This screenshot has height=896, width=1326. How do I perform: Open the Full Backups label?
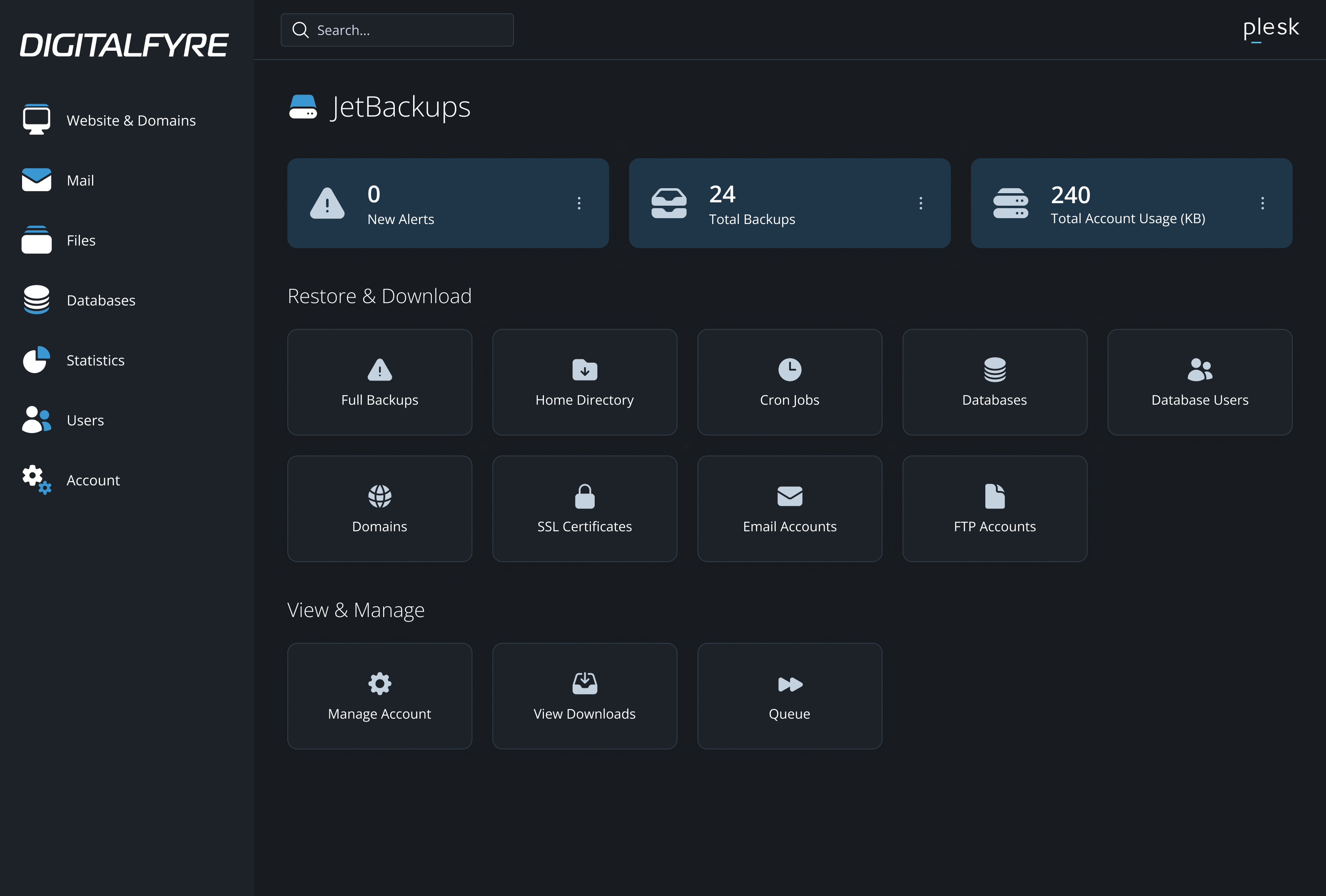(380, 400)
